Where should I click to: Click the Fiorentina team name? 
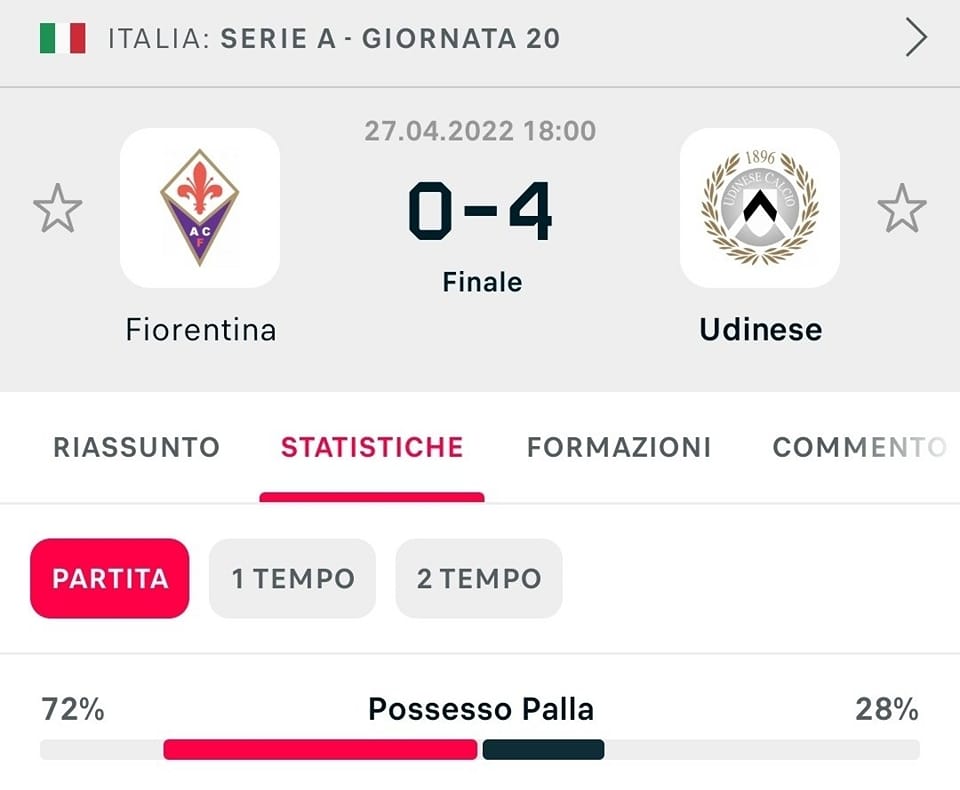pos(201,329)
